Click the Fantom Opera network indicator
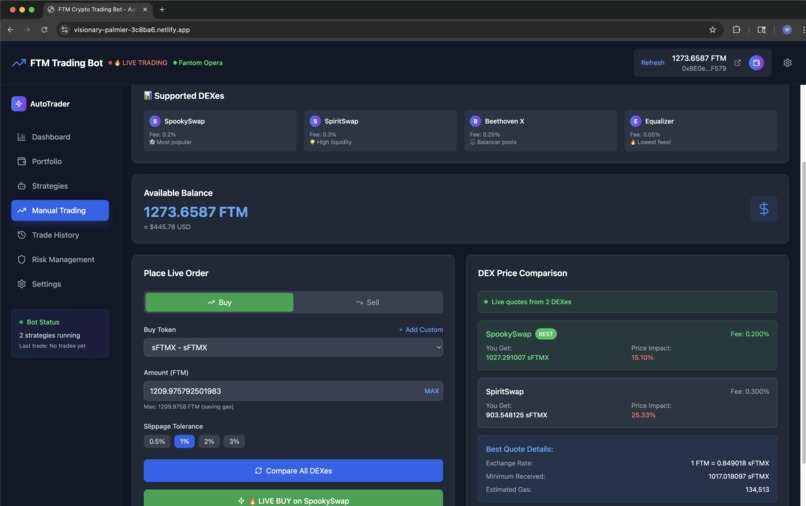806x506 pixels. pos(198,63)
